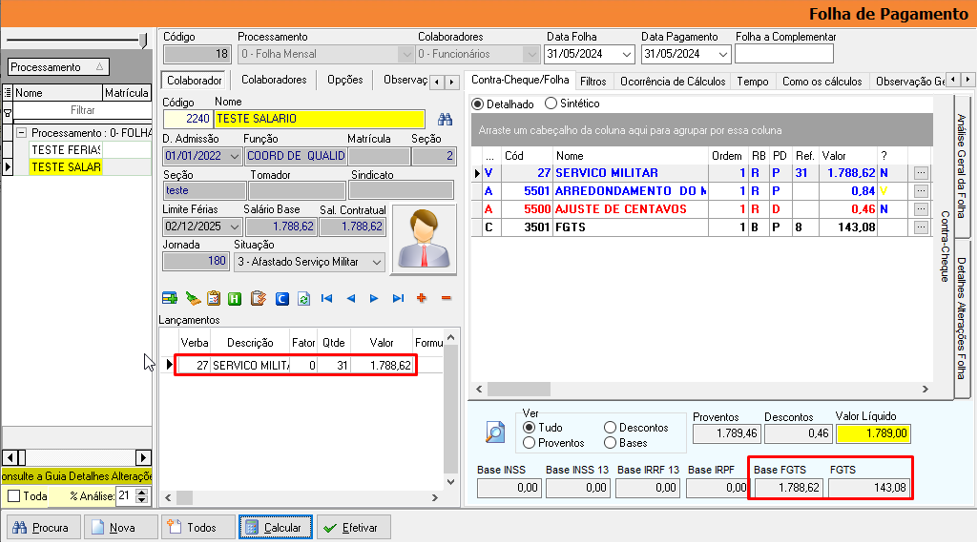Open the Tempo tab
This screenshot has width=977, height=542.
pos(753,82)
